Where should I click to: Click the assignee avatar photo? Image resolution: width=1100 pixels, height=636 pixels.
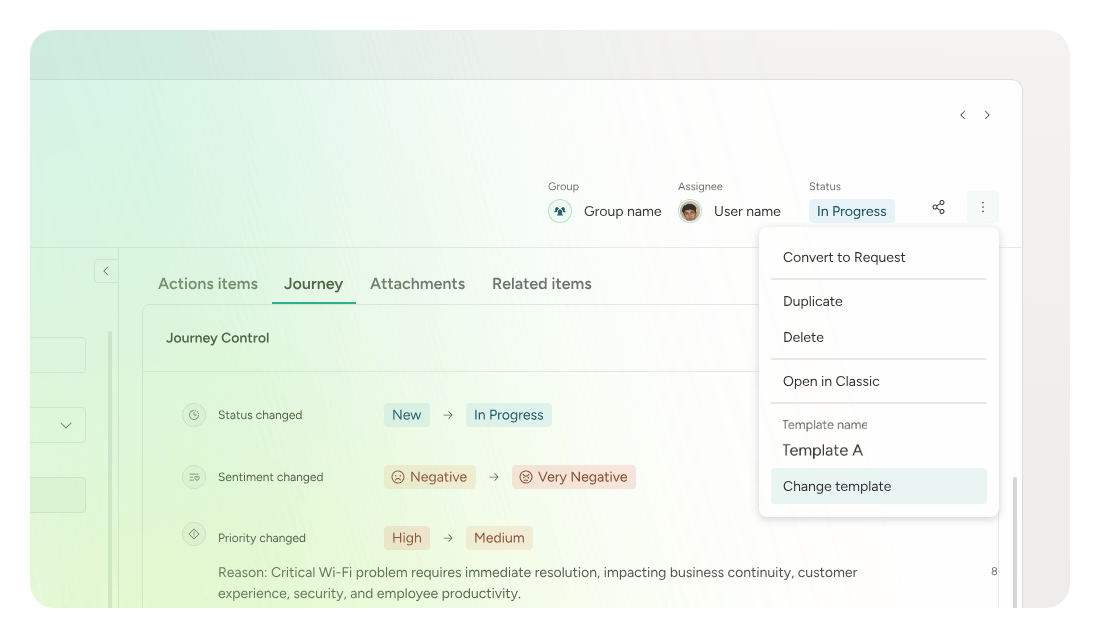click(690, 211)
